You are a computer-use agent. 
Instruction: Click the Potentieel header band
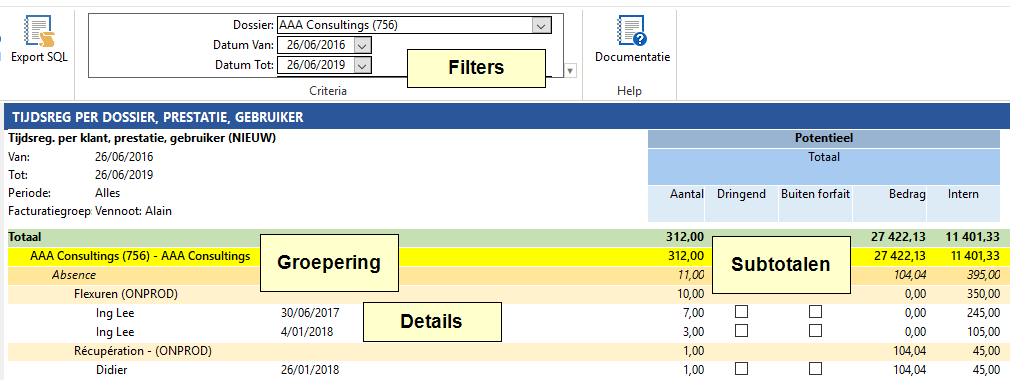click(825, 138)
